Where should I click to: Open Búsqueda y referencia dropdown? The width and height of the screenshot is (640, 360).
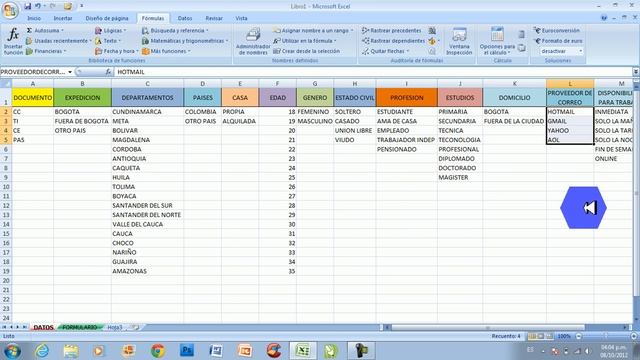(x=175, y=31)
